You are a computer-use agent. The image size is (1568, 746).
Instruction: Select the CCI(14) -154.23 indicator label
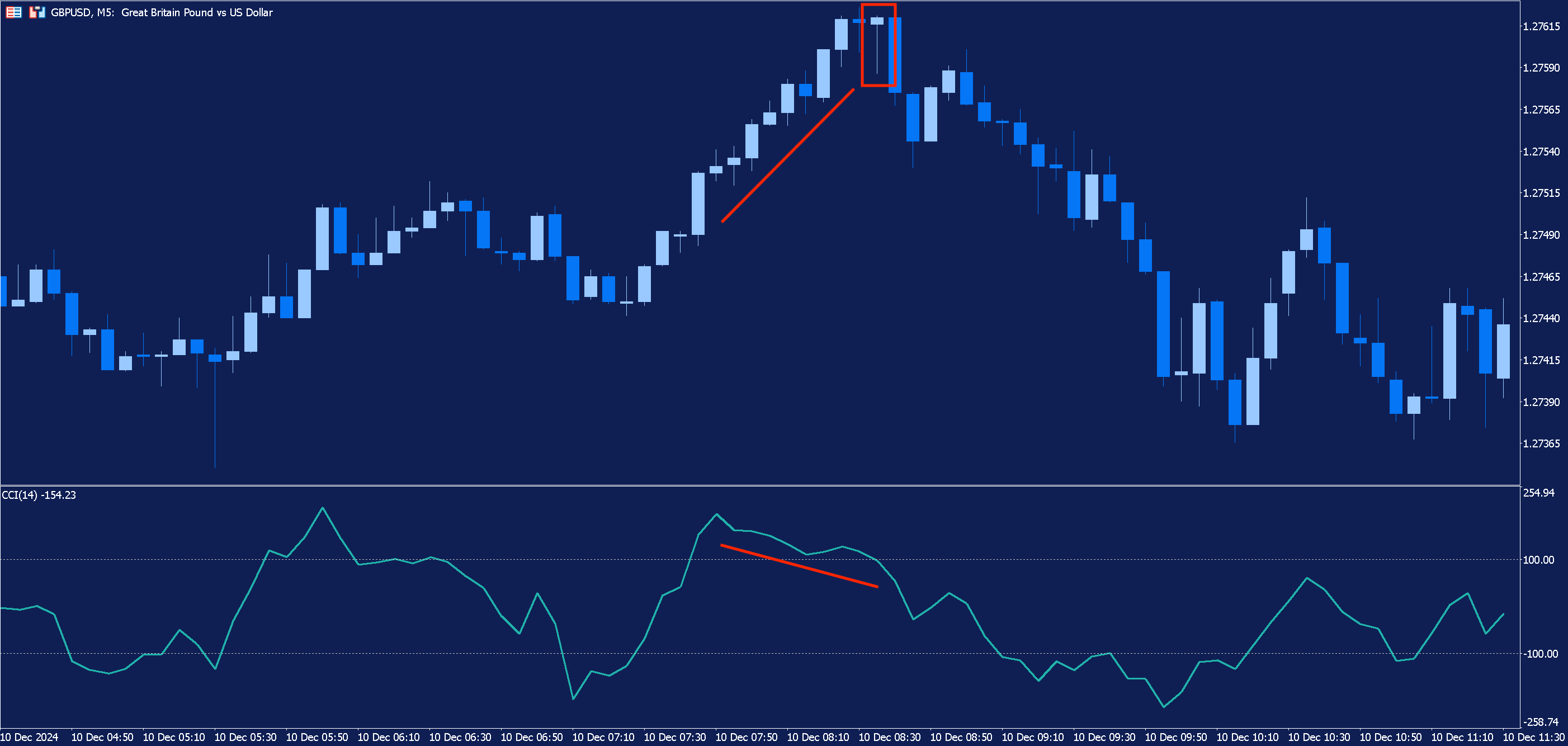[x=39, y=495]
